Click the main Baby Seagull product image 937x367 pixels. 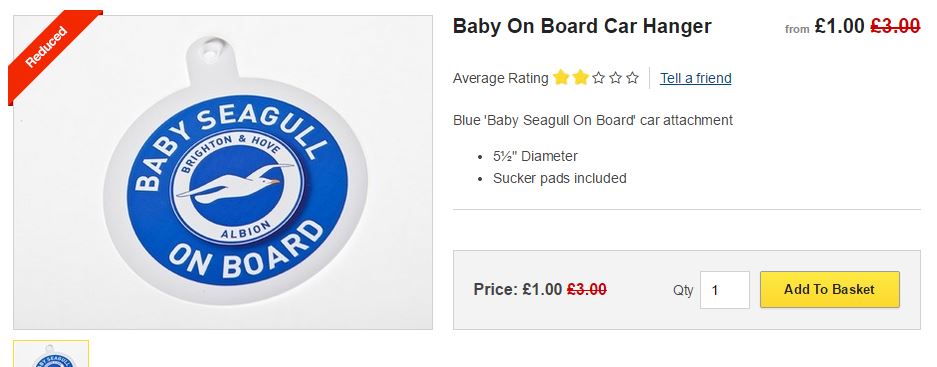tap(223, 172)
